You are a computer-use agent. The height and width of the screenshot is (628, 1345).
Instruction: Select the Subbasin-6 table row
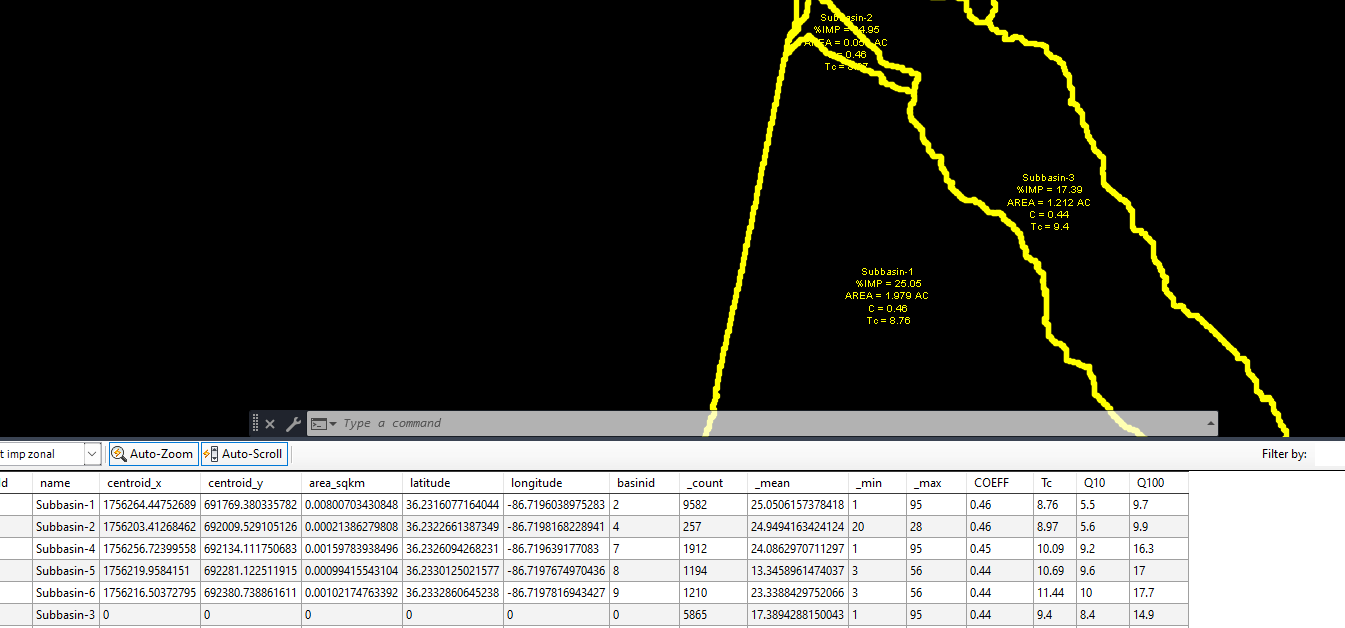[x=65, y=592]
